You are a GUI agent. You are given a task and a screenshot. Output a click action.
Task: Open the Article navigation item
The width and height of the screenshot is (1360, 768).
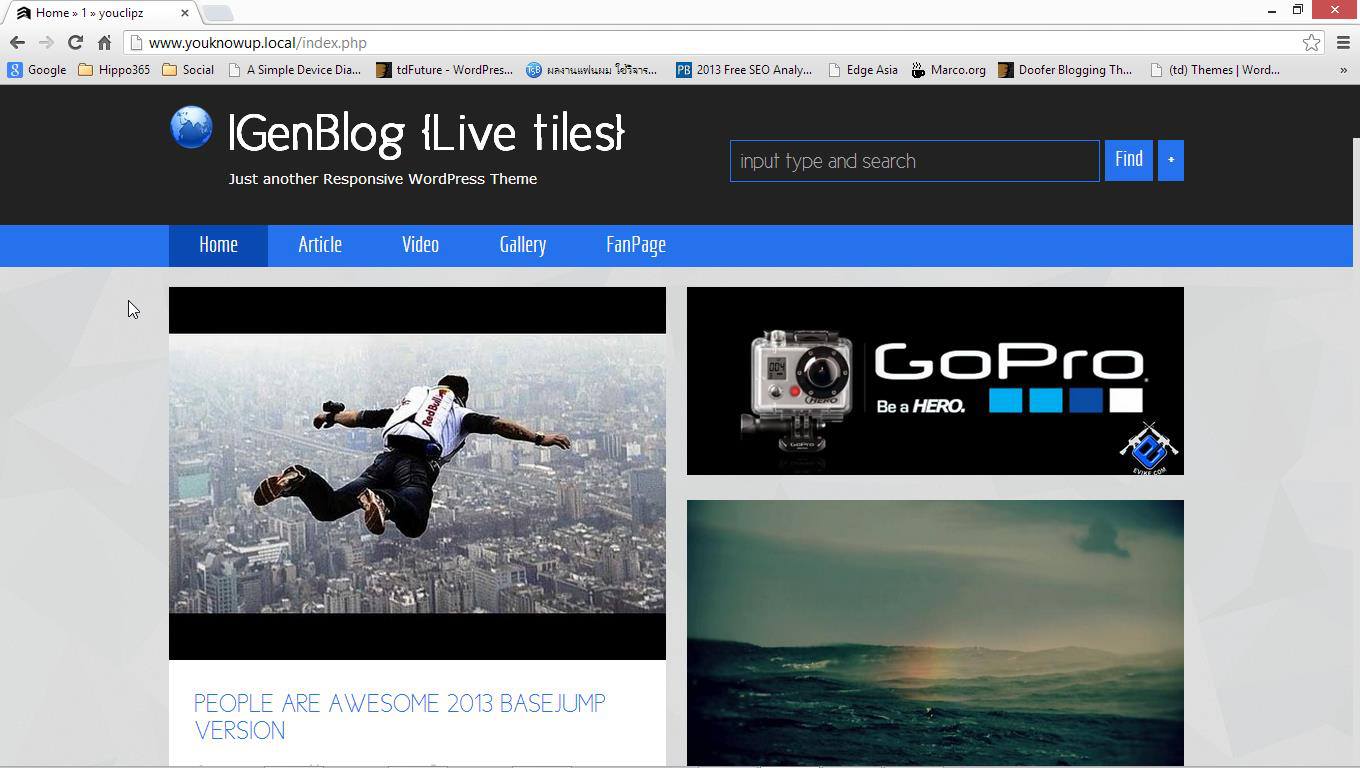[320, 245]
